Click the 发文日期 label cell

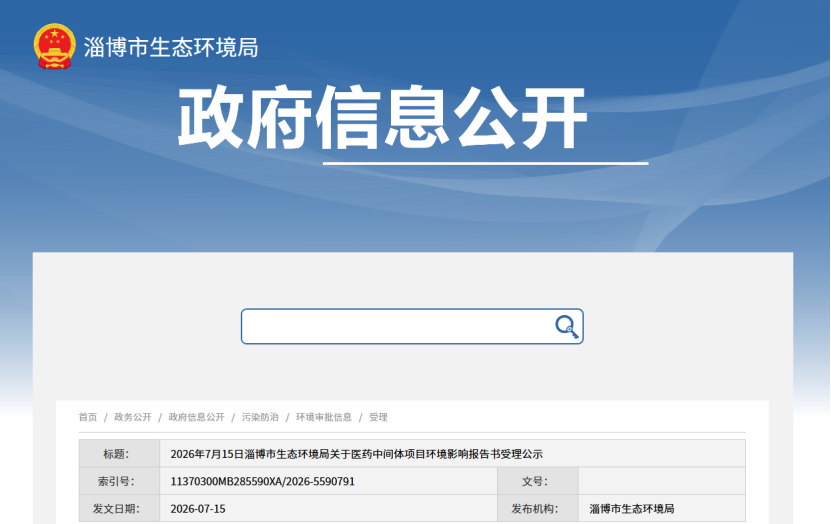(x=119, y=509)
